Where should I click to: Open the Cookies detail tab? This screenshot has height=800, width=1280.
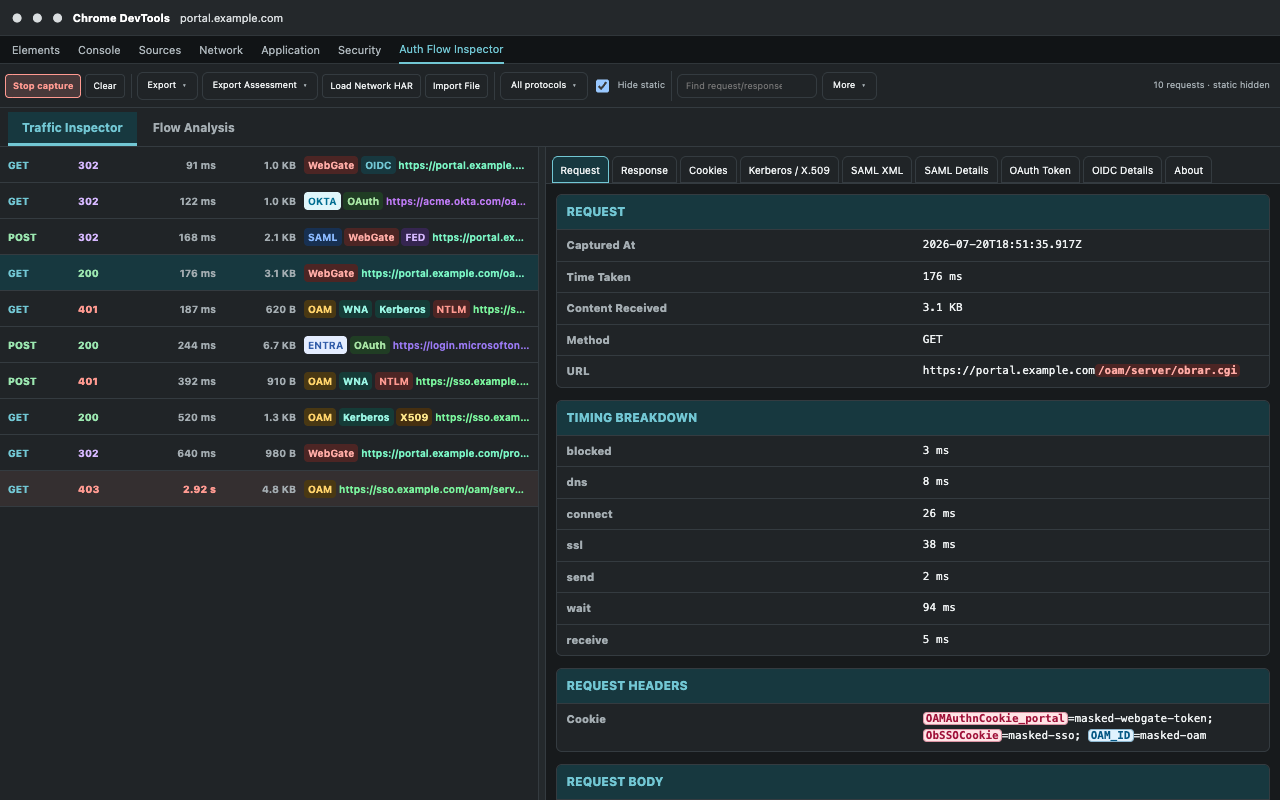click(708, 170)
